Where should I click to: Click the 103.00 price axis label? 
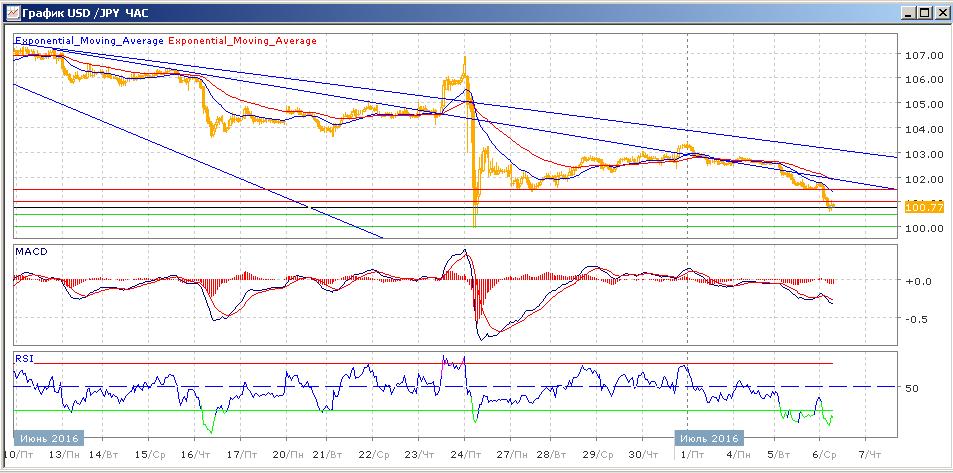click(x=924, y=154)
